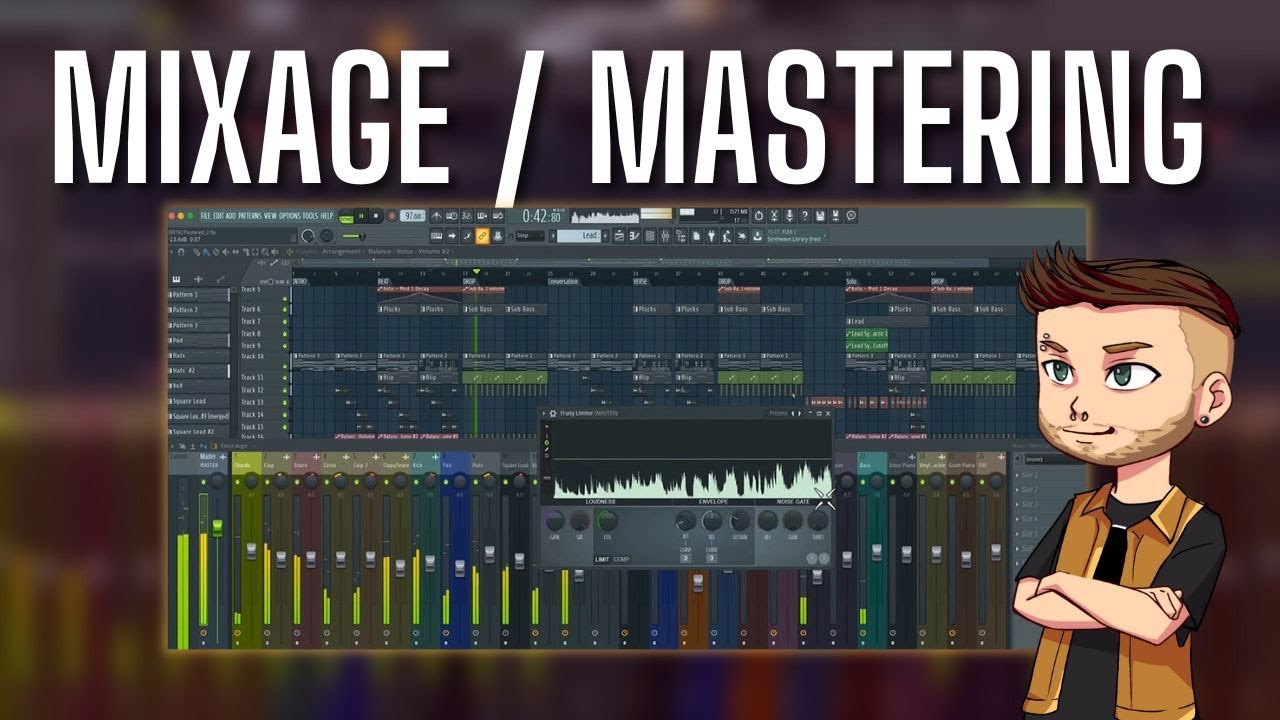Click the question mark help icon
Viewport: 1280px width, 720px height.
(805, 216)
